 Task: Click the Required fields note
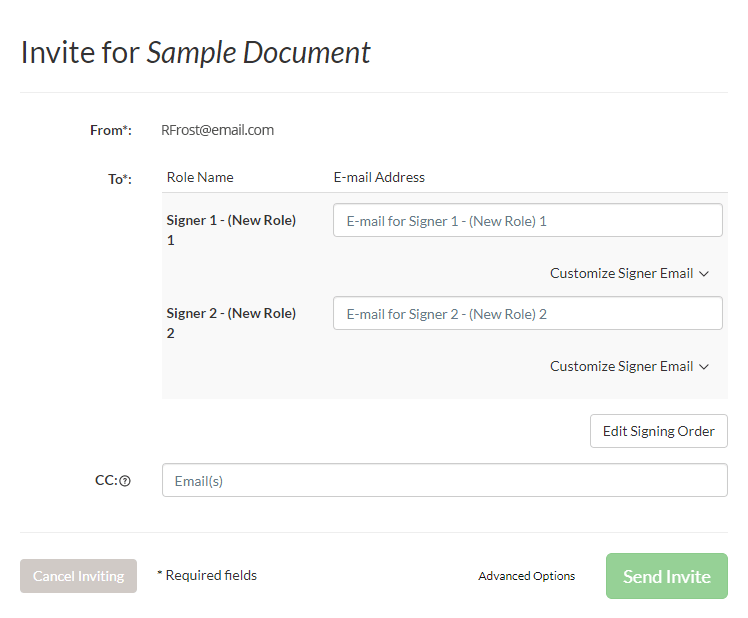click(x=207, y=575)
